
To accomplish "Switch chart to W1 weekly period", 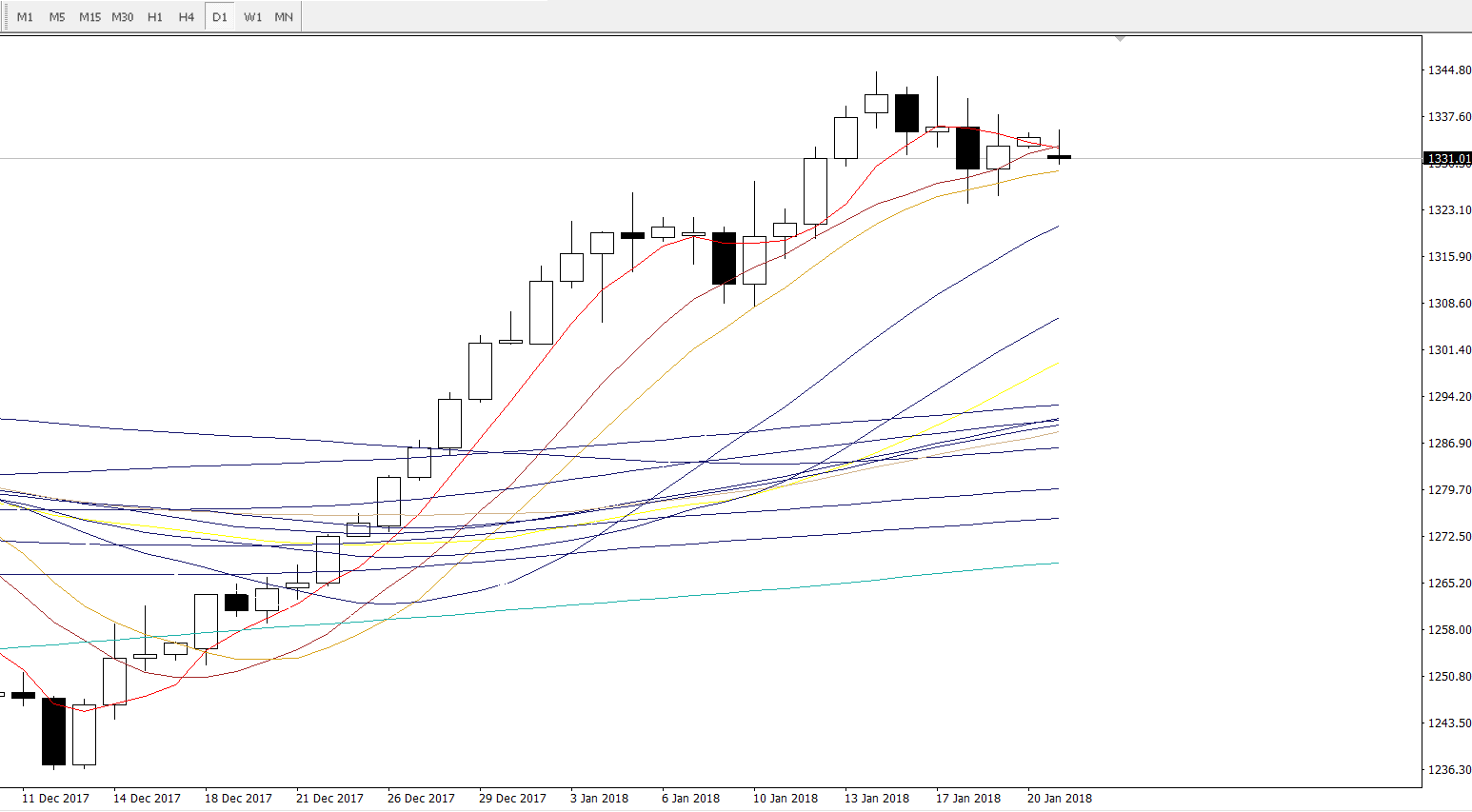I will (252, 17).
